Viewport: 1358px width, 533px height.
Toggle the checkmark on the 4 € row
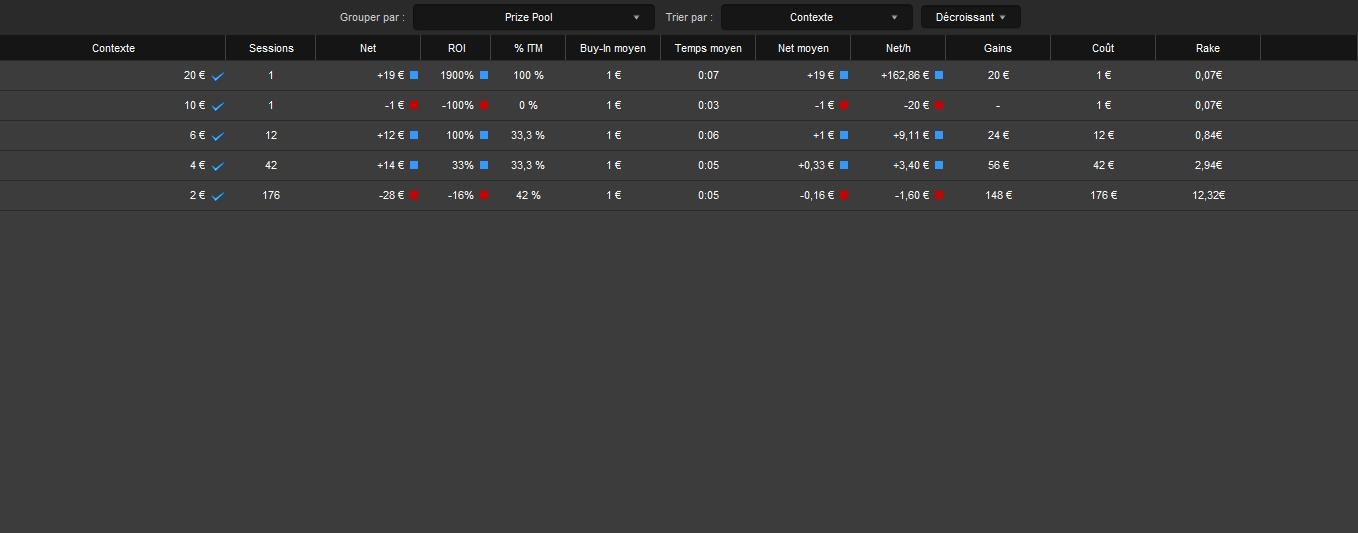(217, 166)
